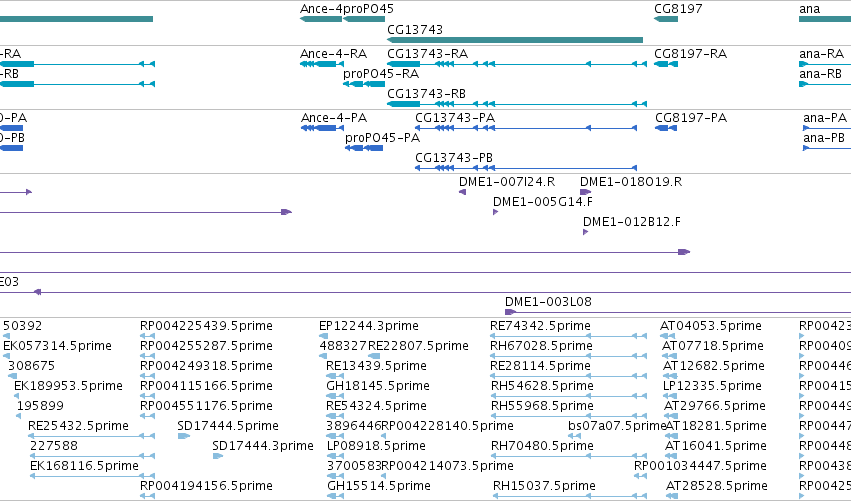
Task: Select the DME1-005G14.F feature label
Action: point(543,202)
